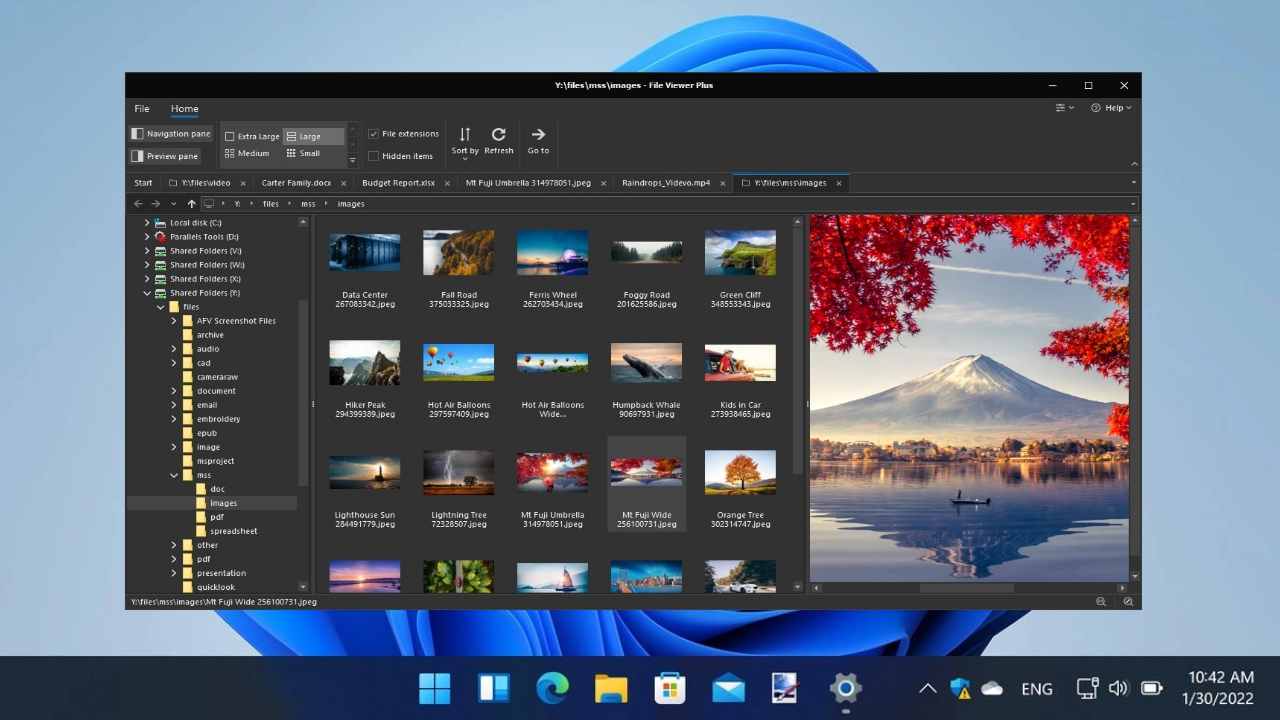Select Medium thumbnail view

tap(247, 154)
